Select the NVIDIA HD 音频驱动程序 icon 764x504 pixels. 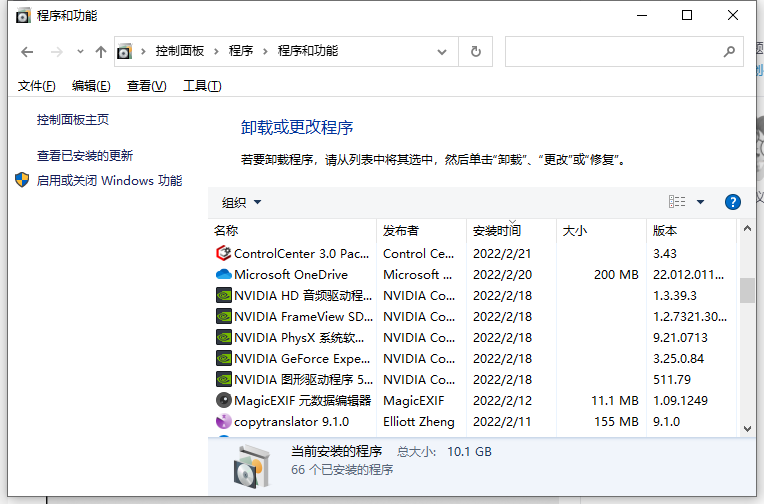[224, 295]
